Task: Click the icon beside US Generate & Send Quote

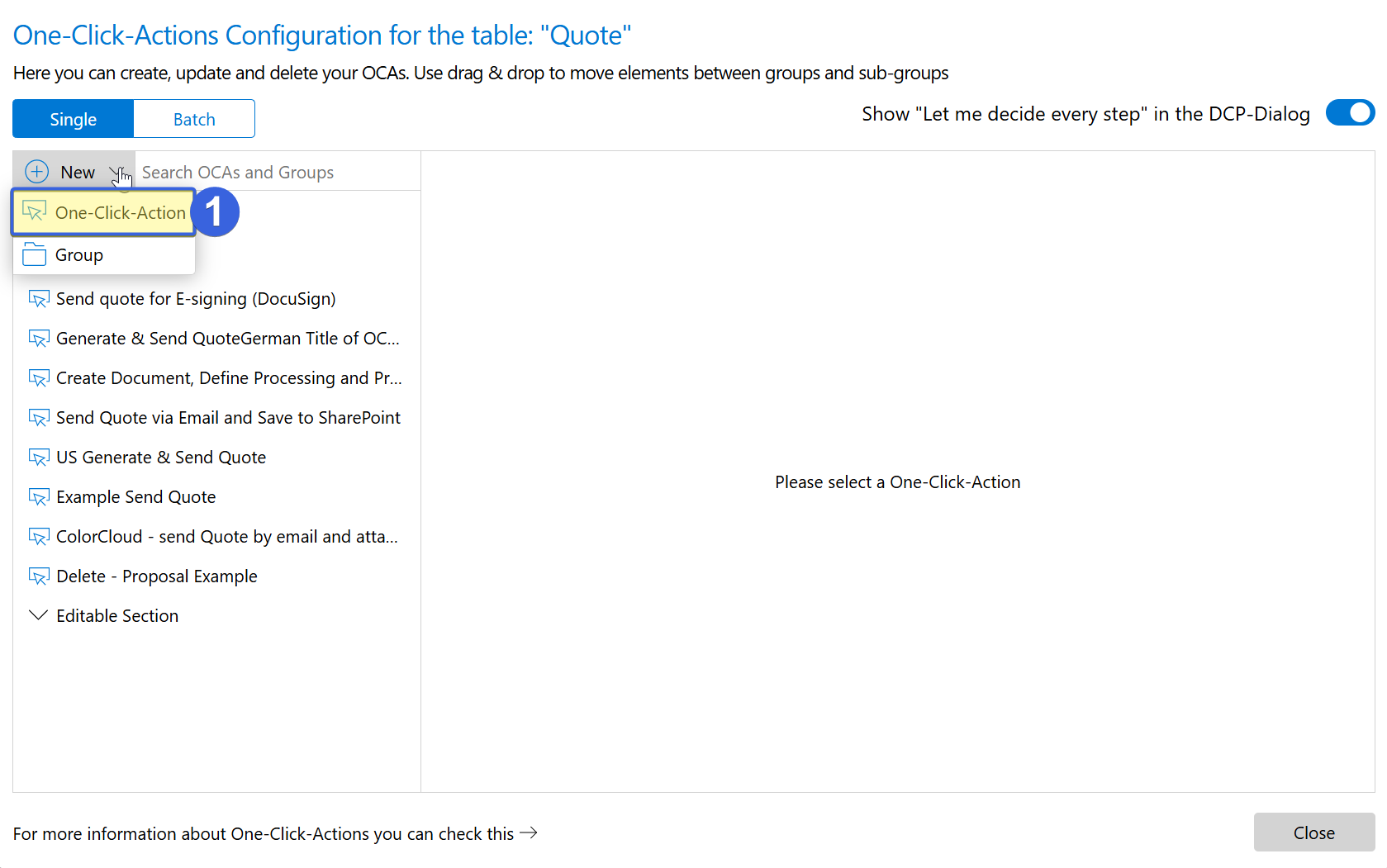Action: (x=39, y=458)
